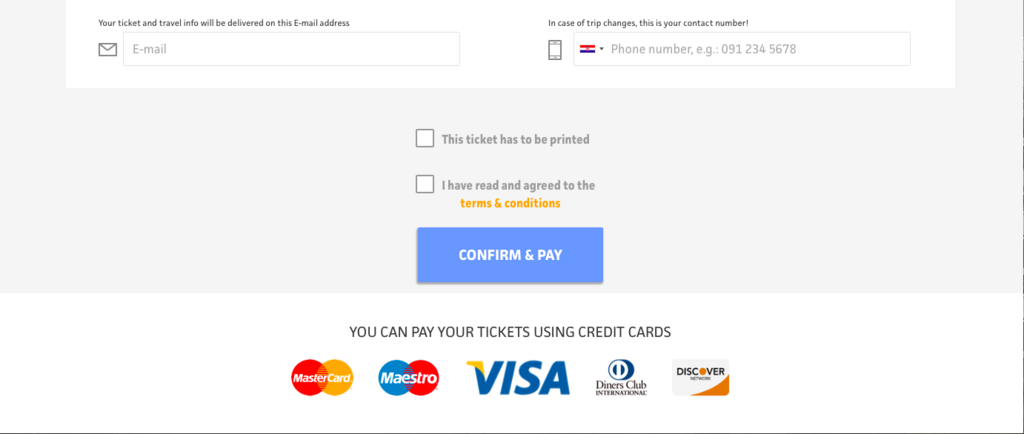1024x434 pixels.
Task: Click the Diners Club International logo
Action: coord(621,377)
